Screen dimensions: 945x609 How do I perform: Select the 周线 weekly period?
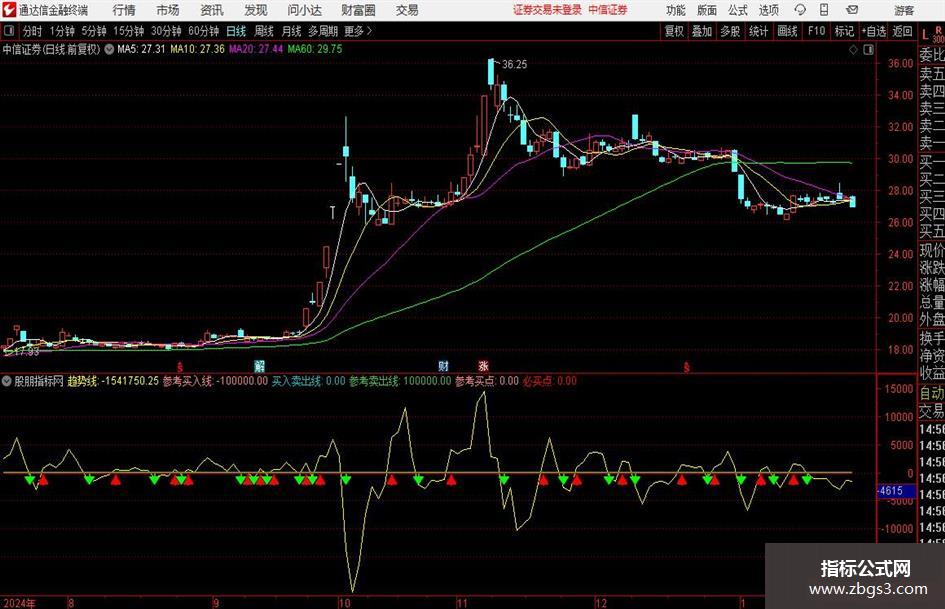point(263,31)
